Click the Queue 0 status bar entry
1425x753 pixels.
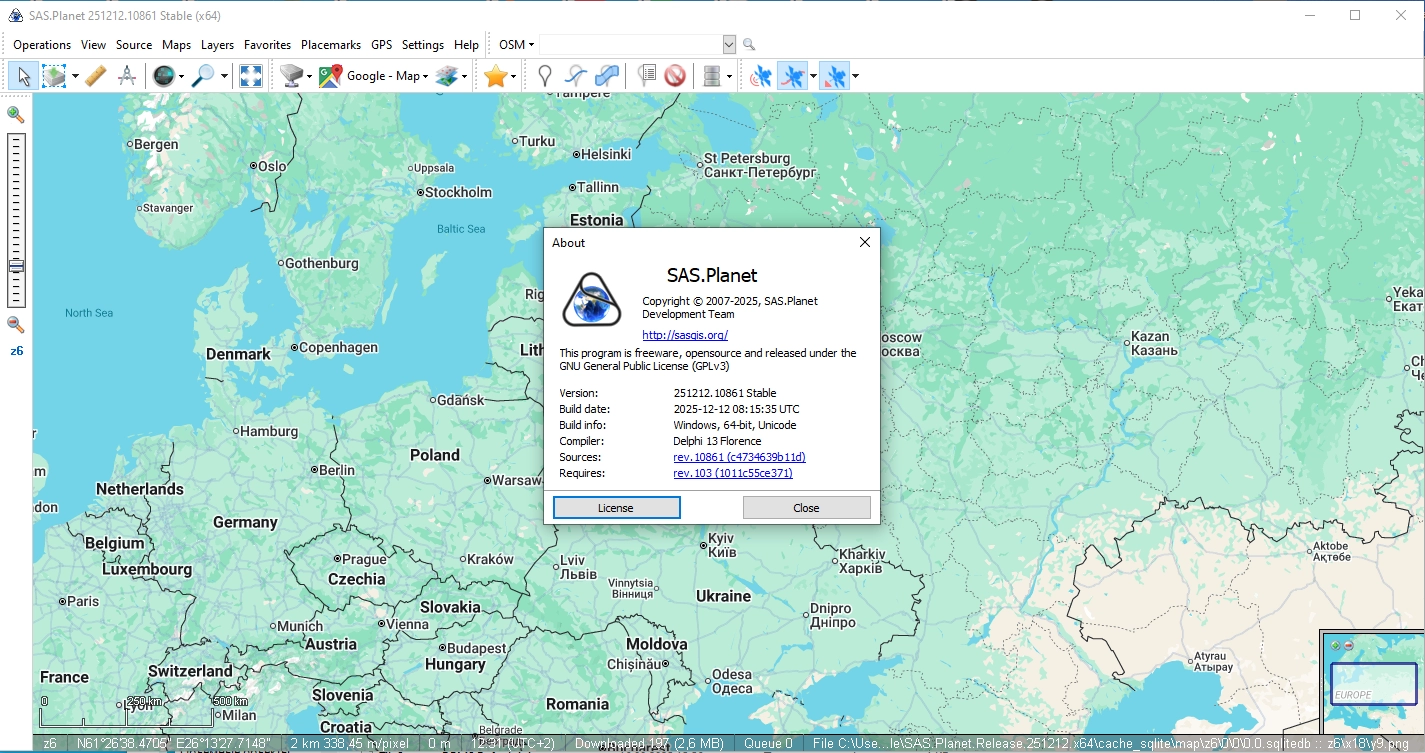tap(769, 744)
